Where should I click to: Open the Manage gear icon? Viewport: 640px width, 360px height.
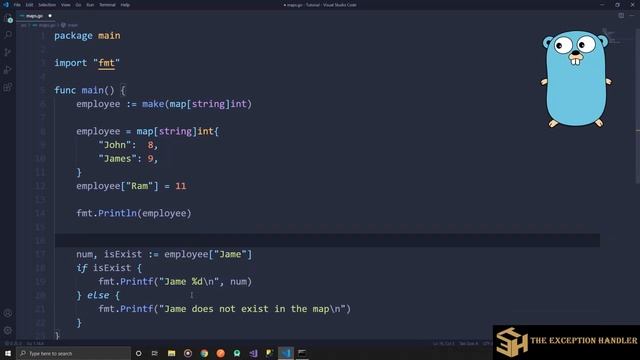pos(8,331)
